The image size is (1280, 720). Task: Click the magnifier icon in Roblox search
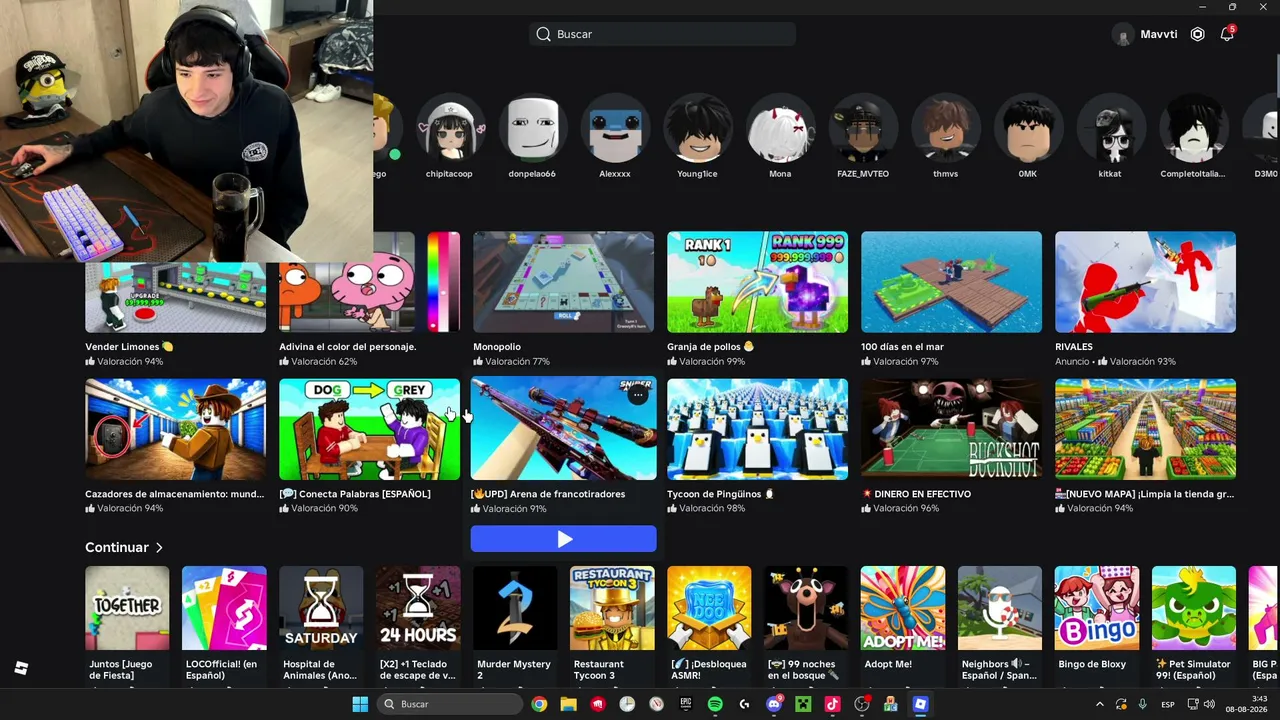coord(543,34)
